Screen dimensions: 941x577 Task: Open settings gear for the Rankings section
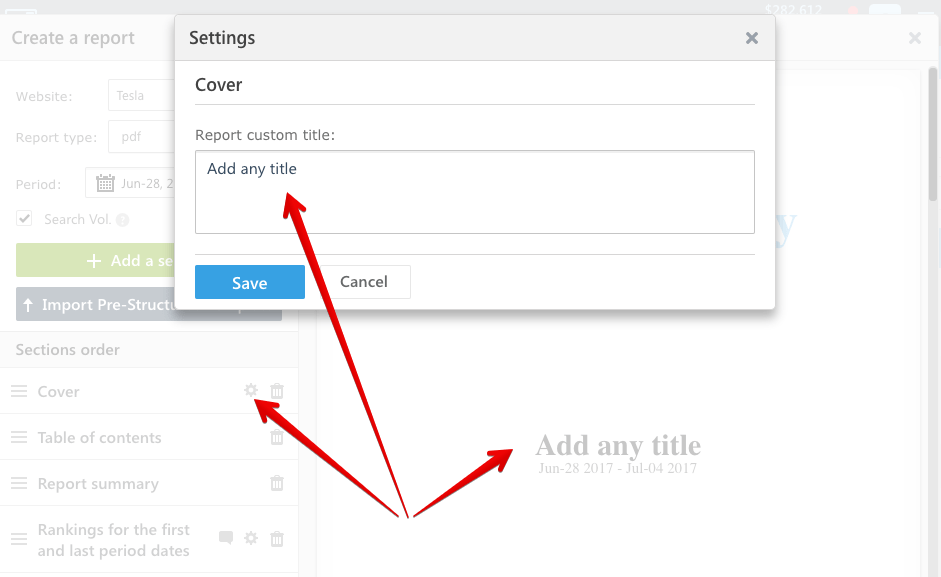[x=251, y=538]
